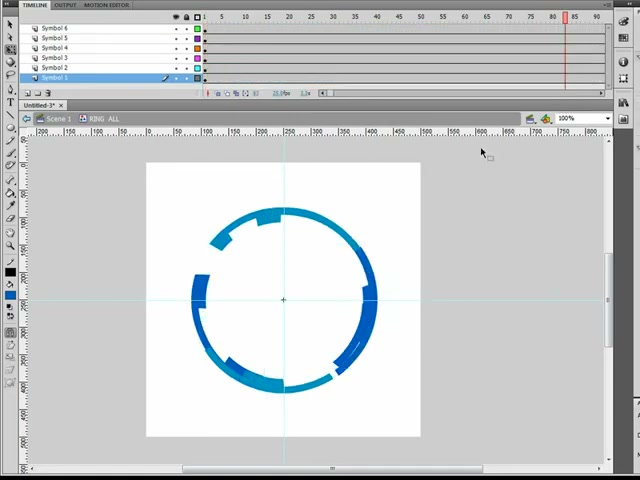
Task: Select the Subselection tool
Action: (x=10, y=38)
